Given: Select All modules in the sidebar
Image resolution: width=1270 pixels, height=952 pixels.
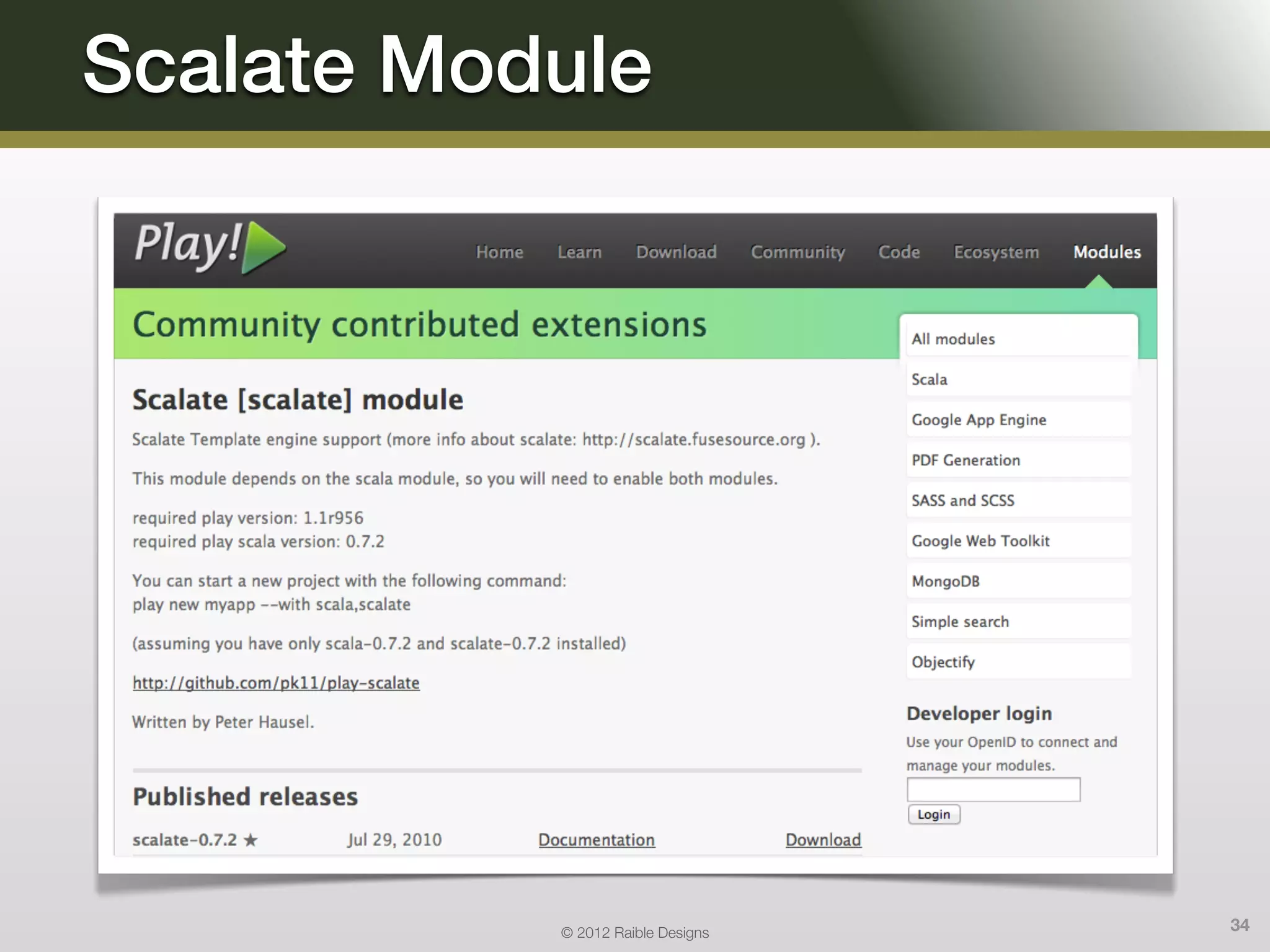Looking at the screenshot, I should click(1019, 339).
